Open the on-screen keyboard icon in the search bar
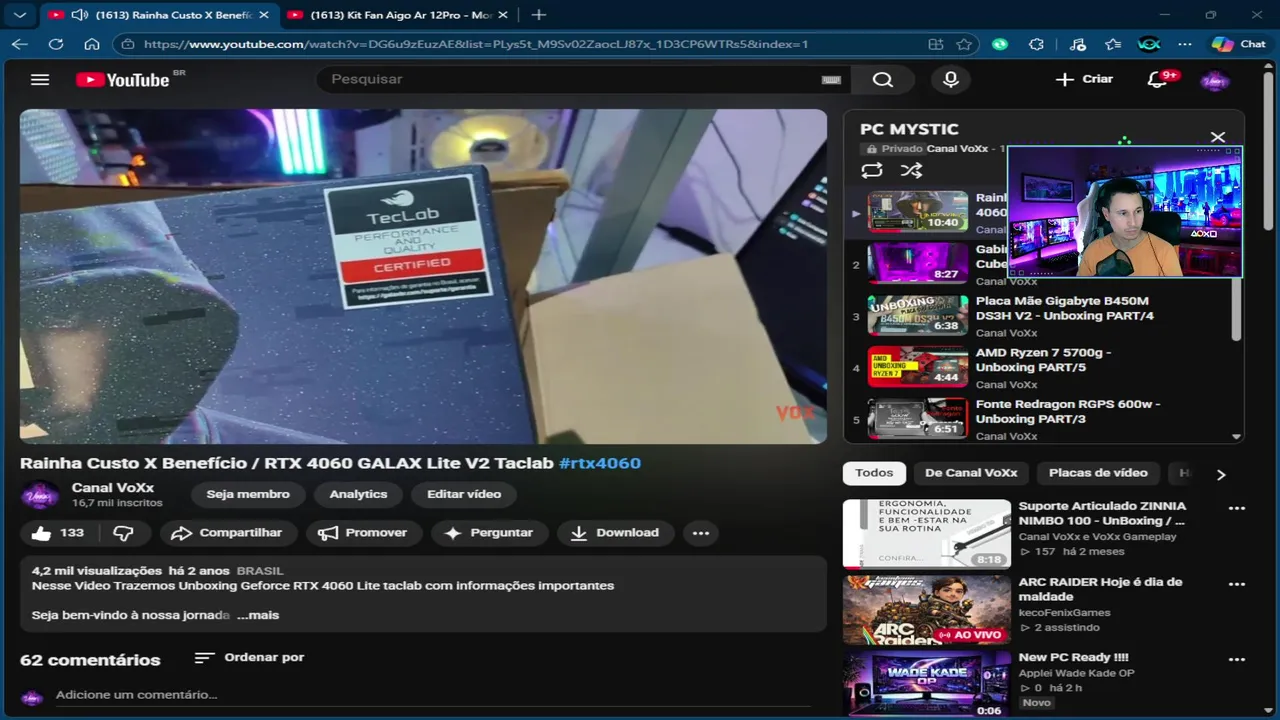 tap(831, 80)
